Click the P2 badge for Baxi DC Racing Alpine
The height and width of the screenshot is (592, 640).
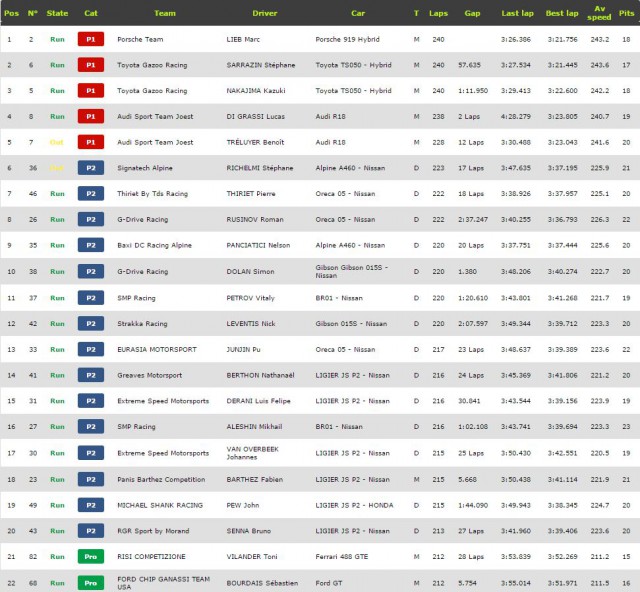pos(91,245)
